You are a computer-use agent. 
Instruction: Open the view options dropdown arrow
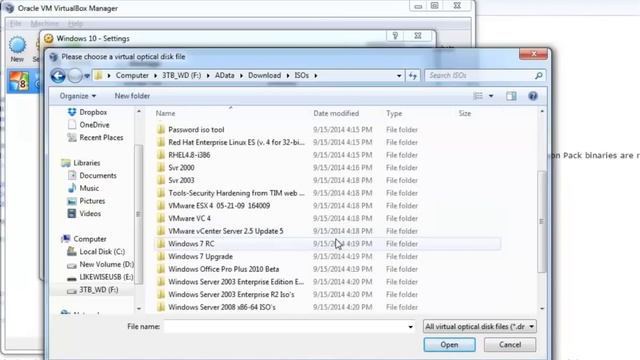coord(491,96)
